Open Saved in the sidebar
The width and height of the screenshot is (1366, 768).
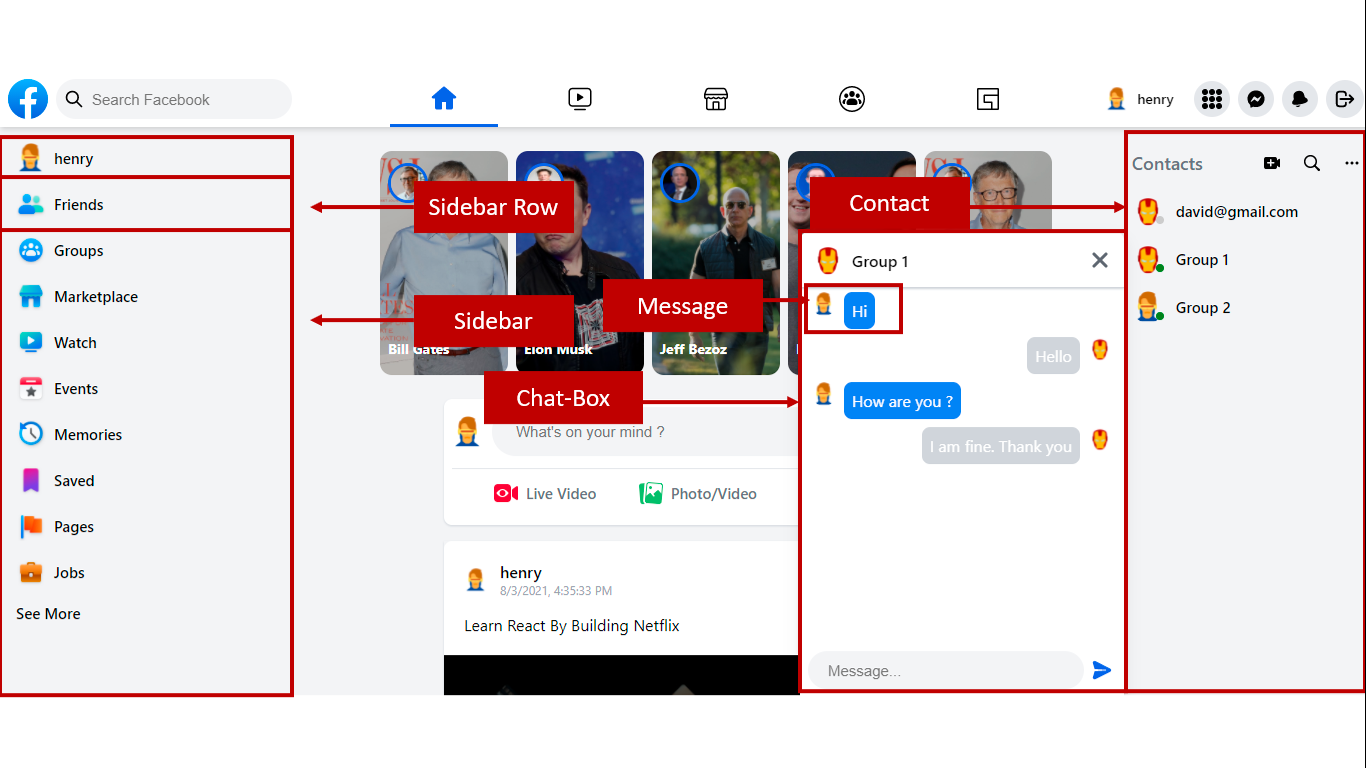[146, 480]
